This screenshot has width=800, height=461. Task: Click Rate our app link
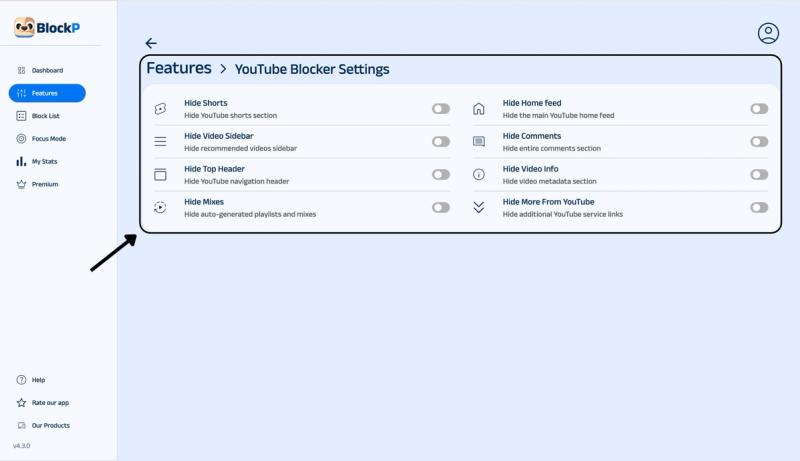50,403
